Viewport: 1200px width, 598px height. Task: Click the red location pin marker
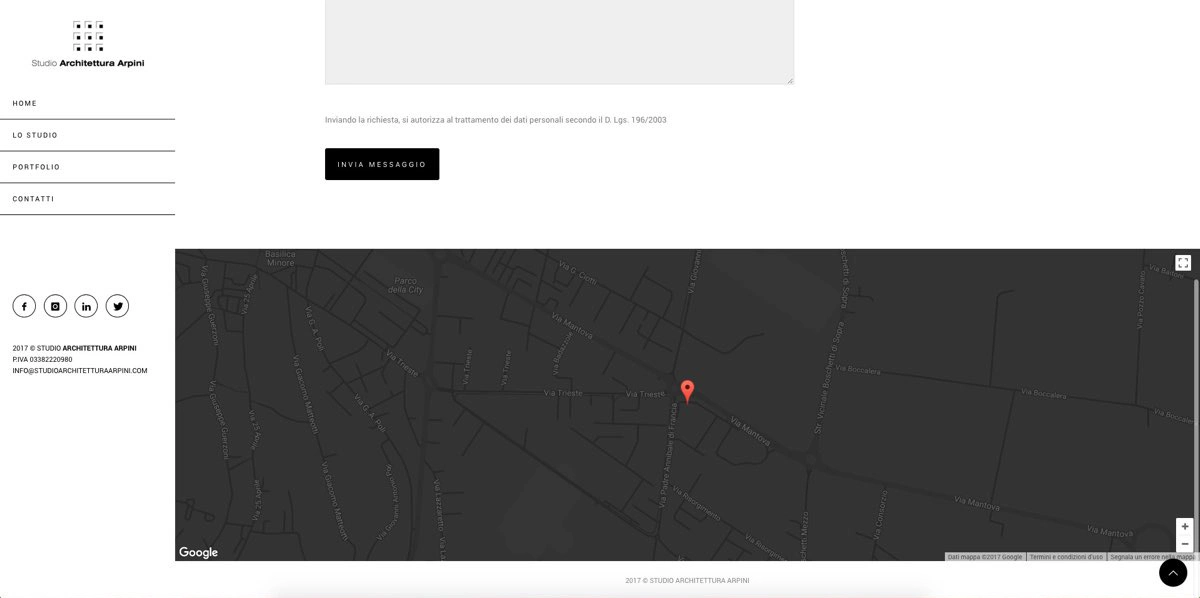(x=687, y=391)
